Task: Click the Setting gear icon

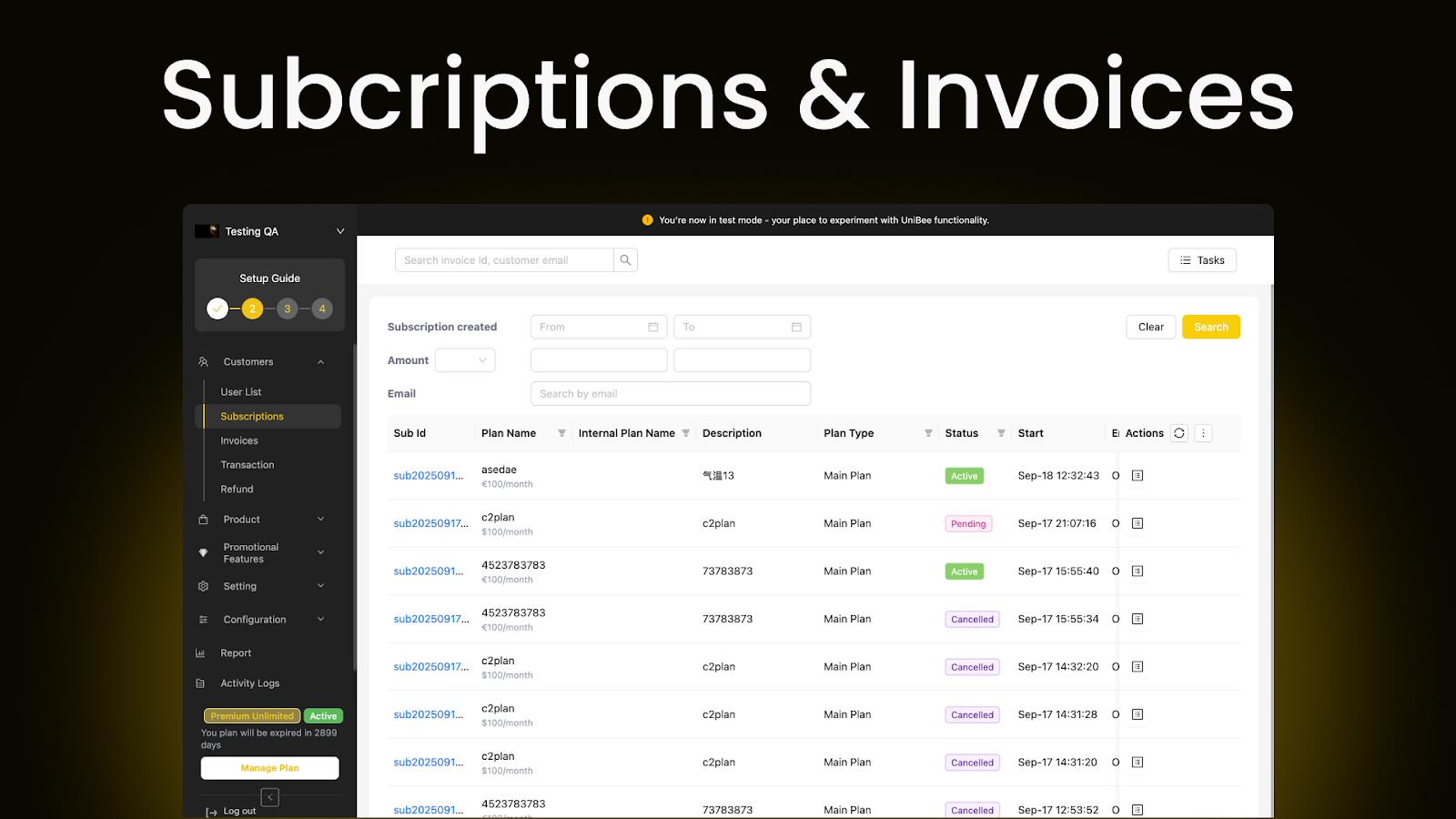Action: (203, 586)
